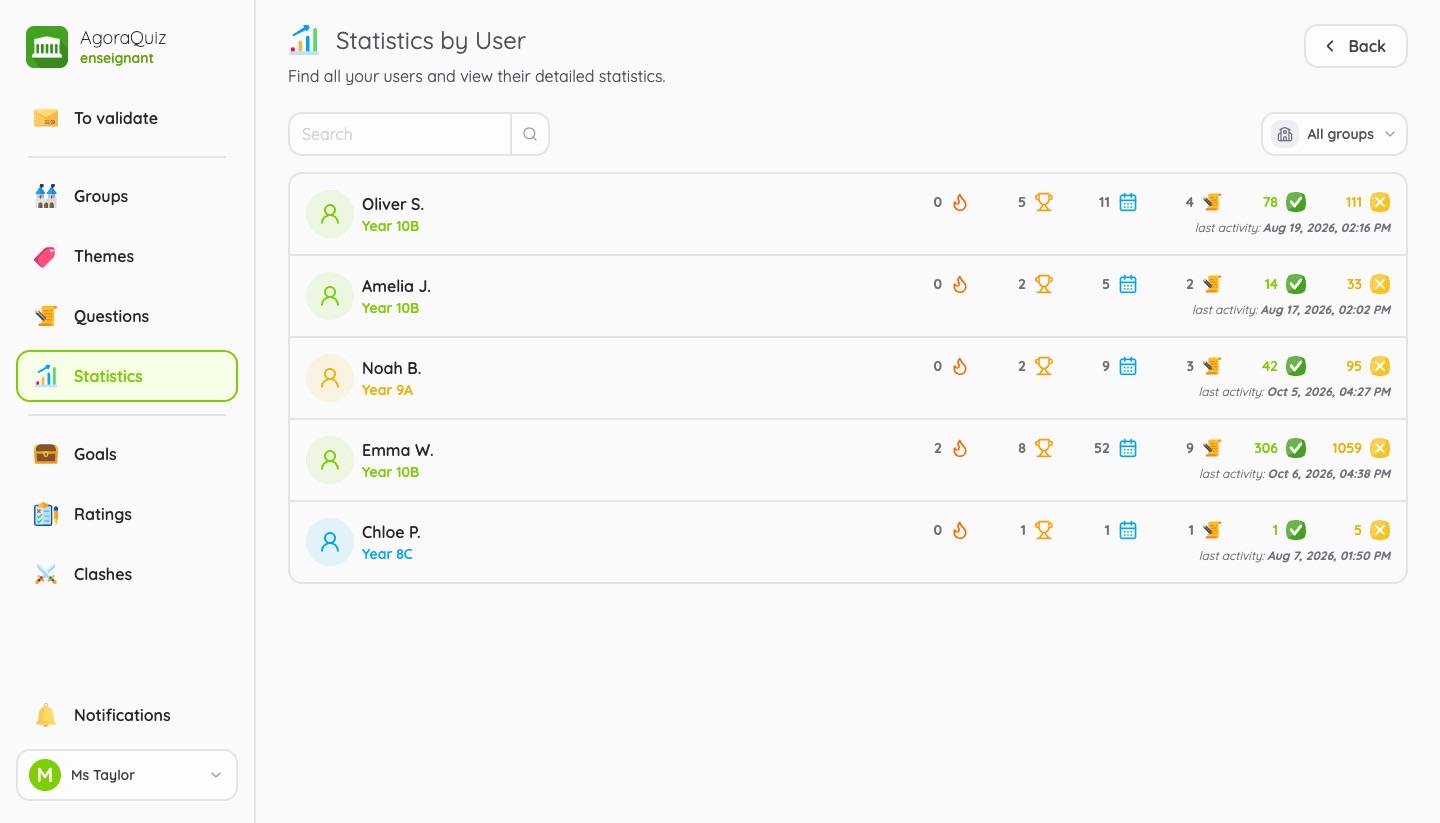Open the Themes menu item
1440x823 pixels.
[x=127, y=256]
